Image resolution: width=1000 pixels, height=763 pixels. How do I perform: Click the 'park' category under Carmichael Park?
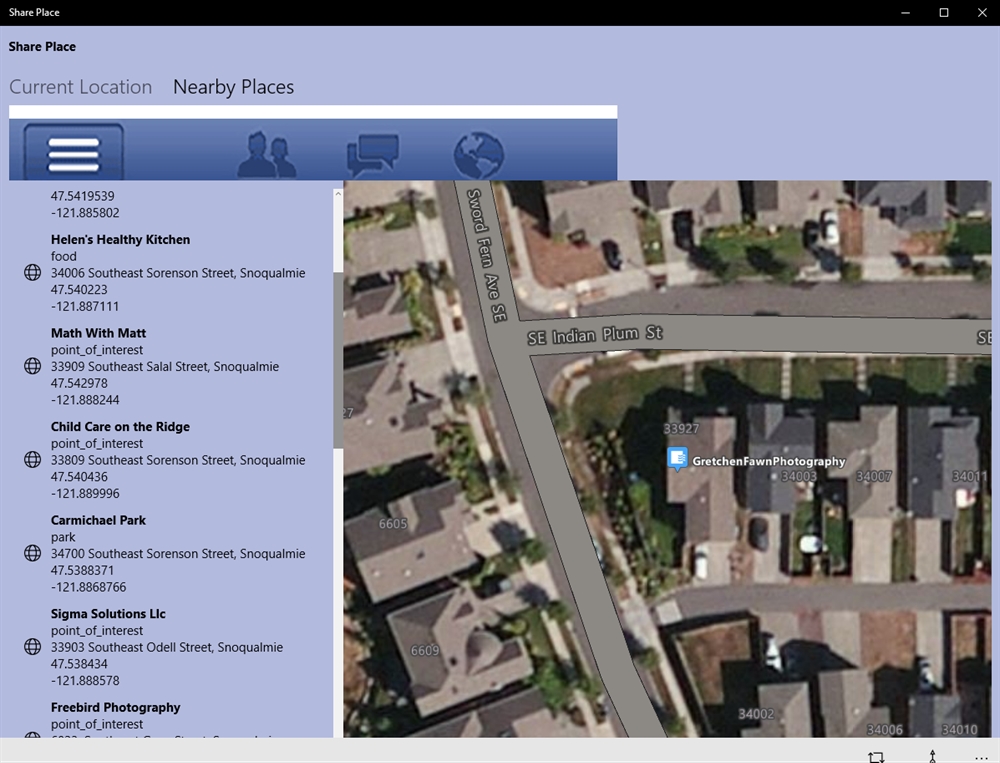coord(63,537)
